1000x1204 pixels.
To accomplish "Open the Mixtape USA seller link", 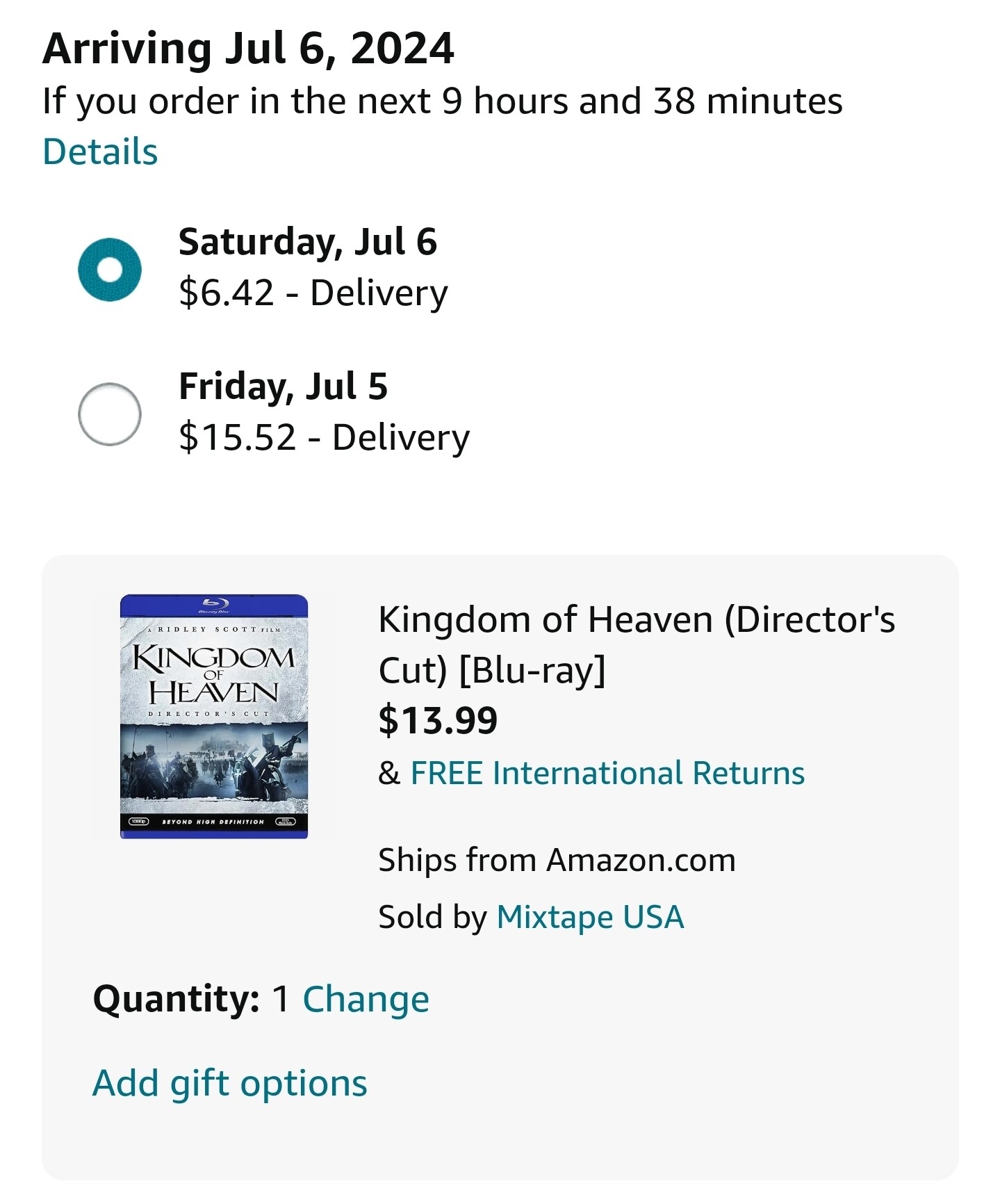I will 590,917.
